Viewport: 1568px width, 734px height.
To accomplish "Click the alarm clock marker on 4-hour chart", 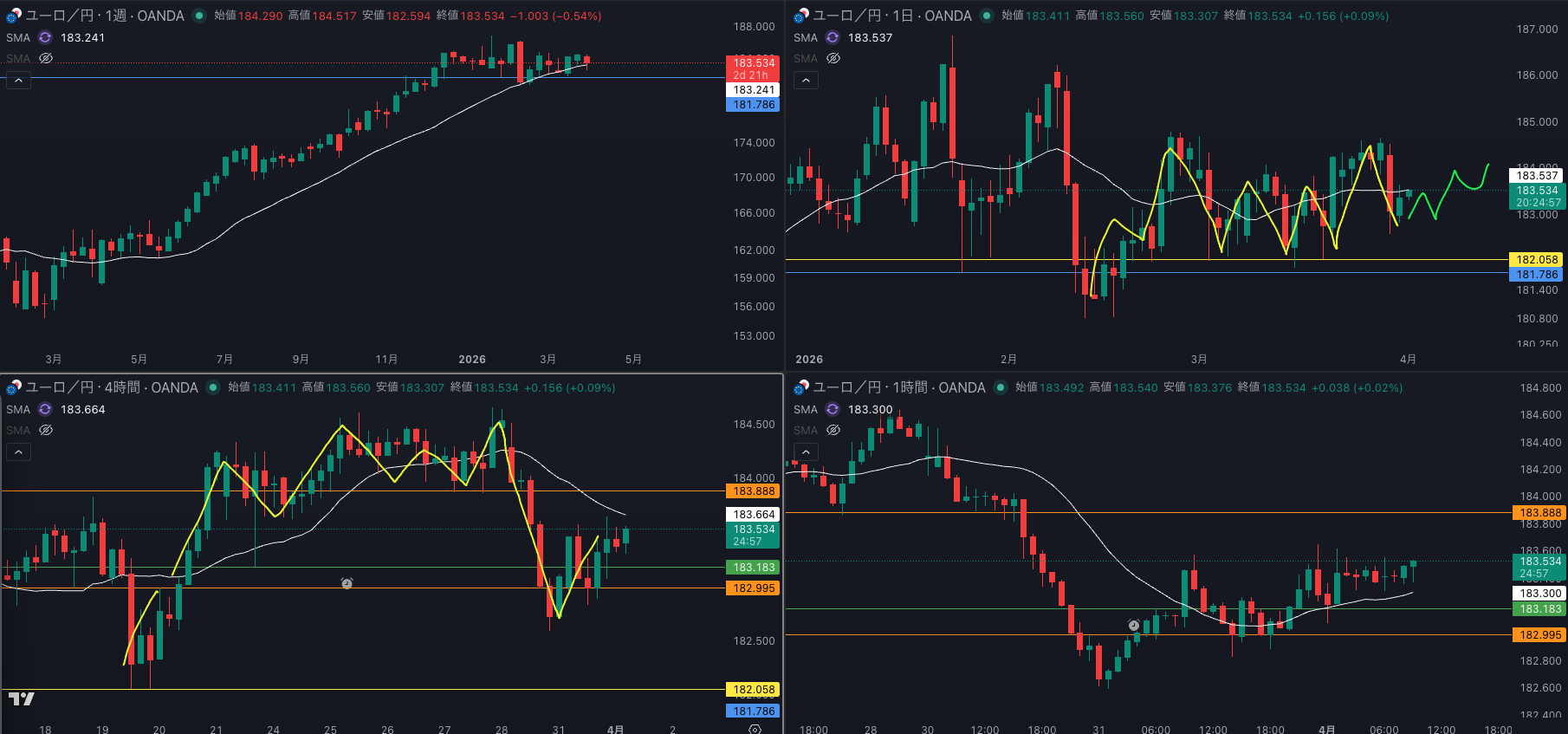I will click(x=347, y=583).
